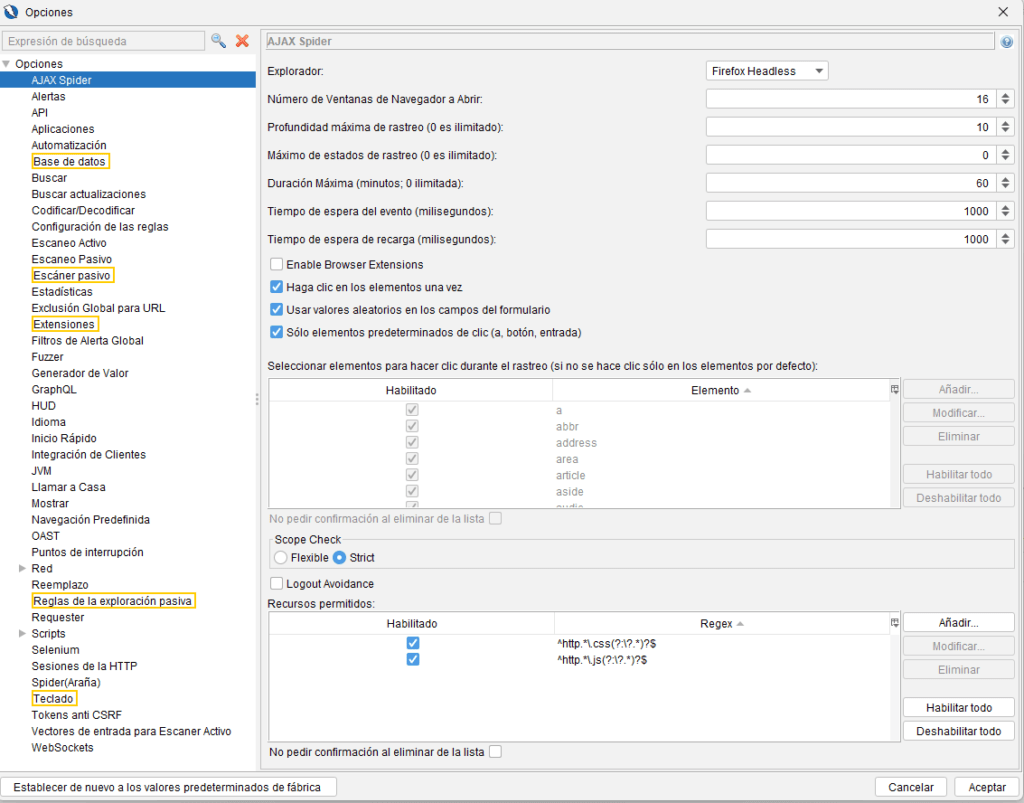This screenshot has width=1024, height=803.
Task: Open the Tokens anti CSRF section
Action: coord(76,715)
